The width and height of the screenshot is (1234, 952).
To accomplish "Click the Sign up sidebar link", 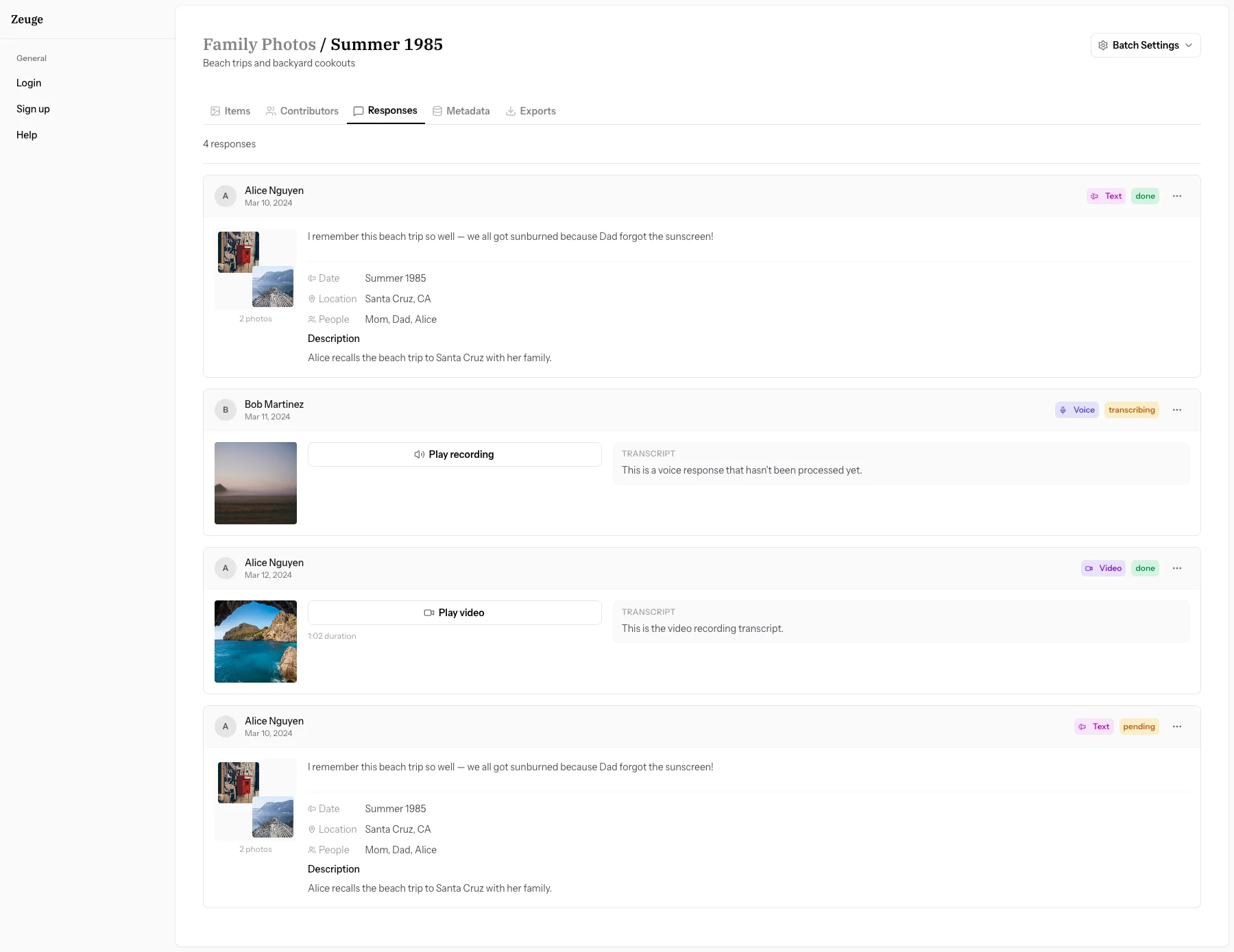I will [33, 109].
